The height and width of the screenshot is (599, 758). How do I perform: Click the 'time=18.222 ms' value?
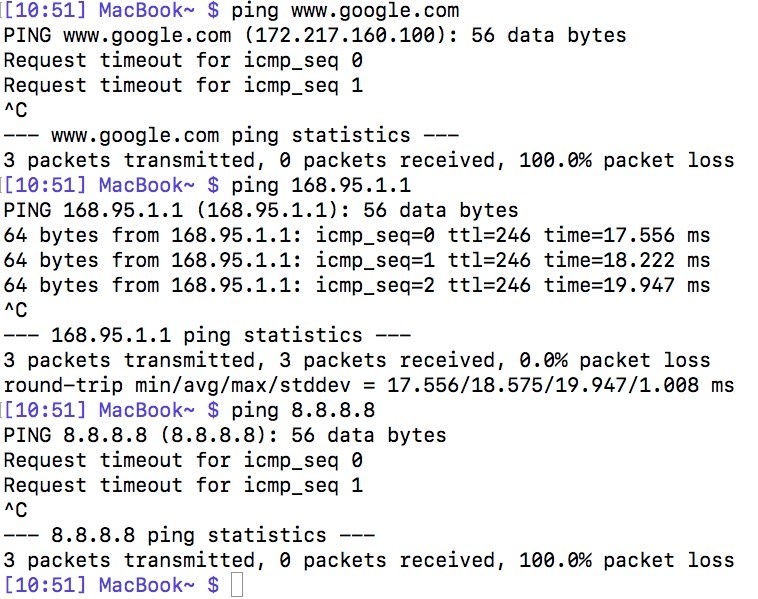point(627,261)
